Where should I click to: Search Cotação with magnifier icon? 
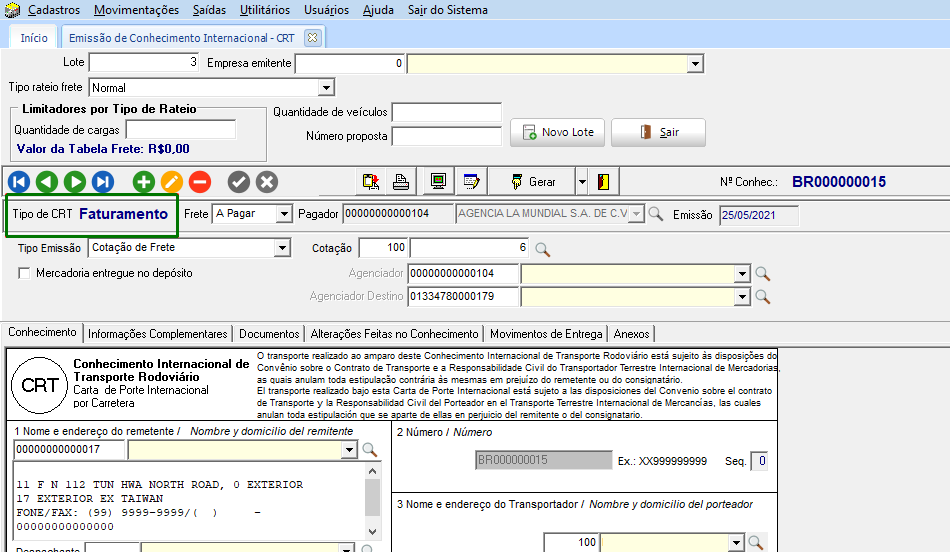coord(543,249)
